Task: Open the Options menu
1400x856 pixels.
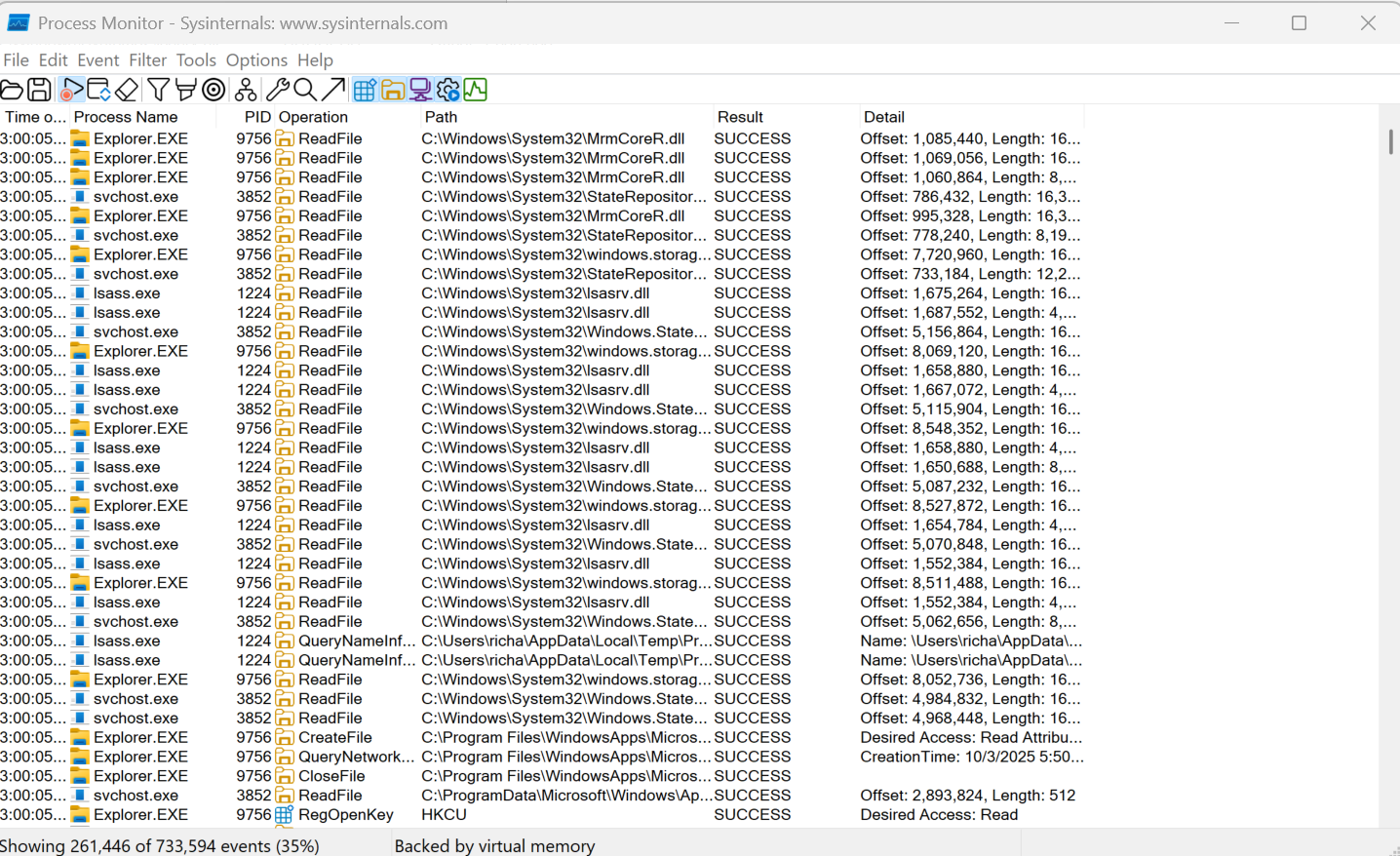Action: (x=256, y=60)
